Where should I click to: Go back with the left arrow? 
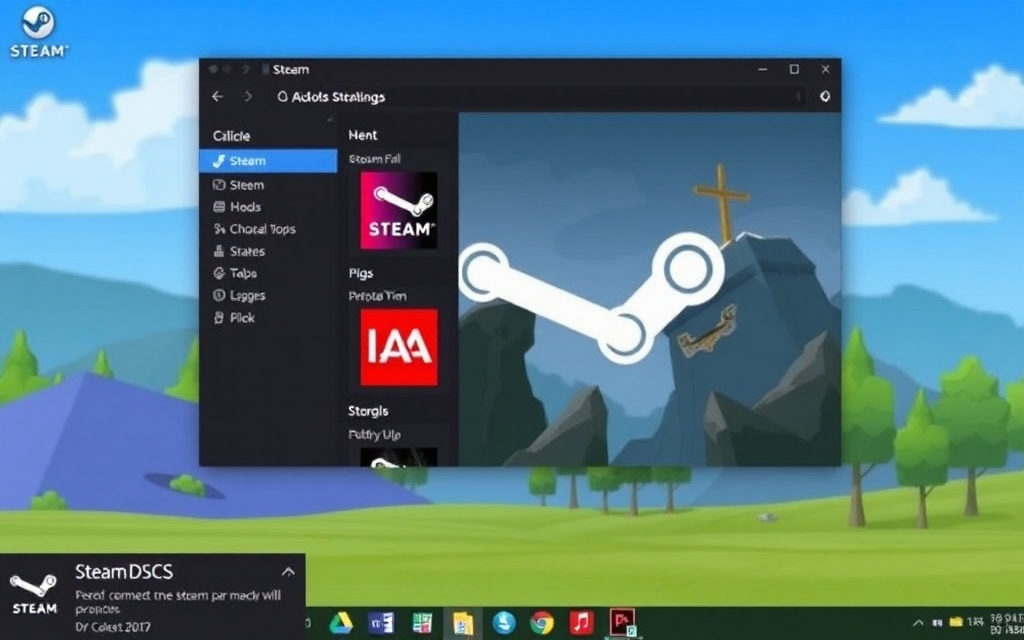[x=217, y=97]
